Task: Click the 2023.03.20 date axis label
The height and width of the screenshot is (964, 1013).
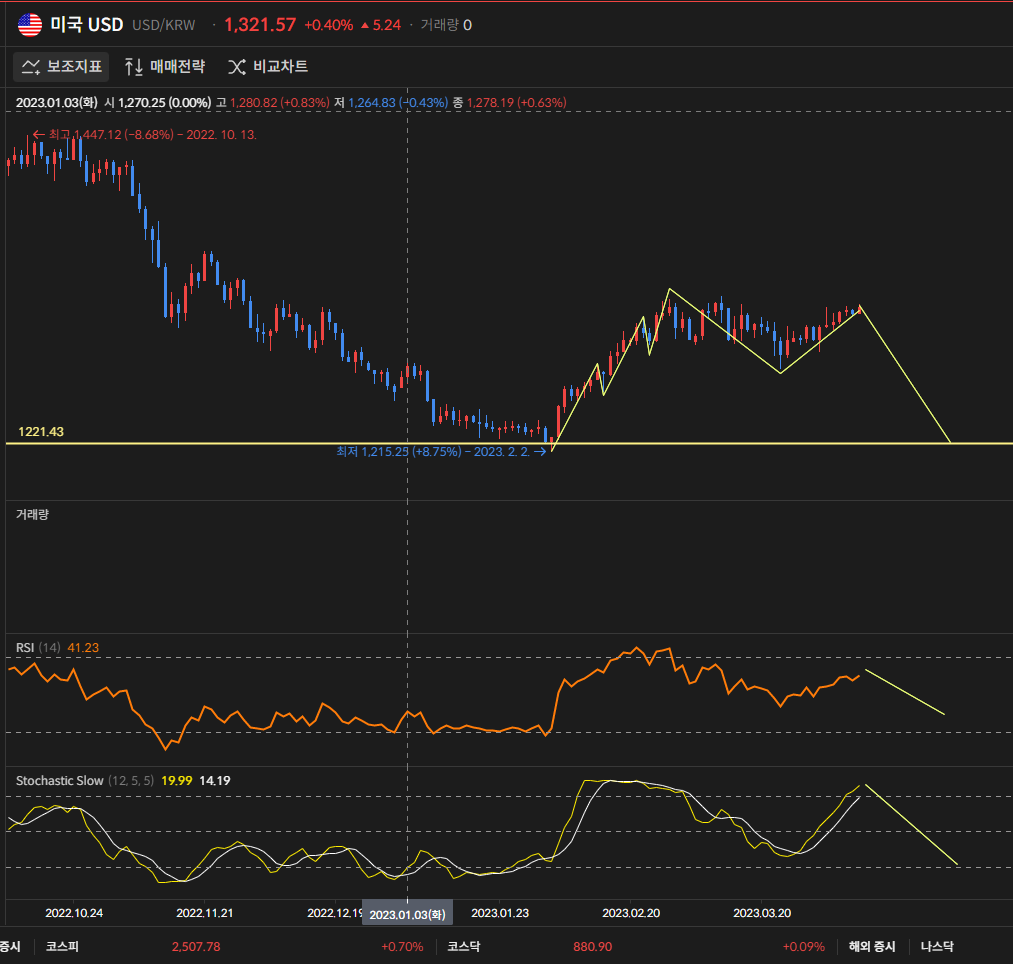Action: tap(762, 913)
